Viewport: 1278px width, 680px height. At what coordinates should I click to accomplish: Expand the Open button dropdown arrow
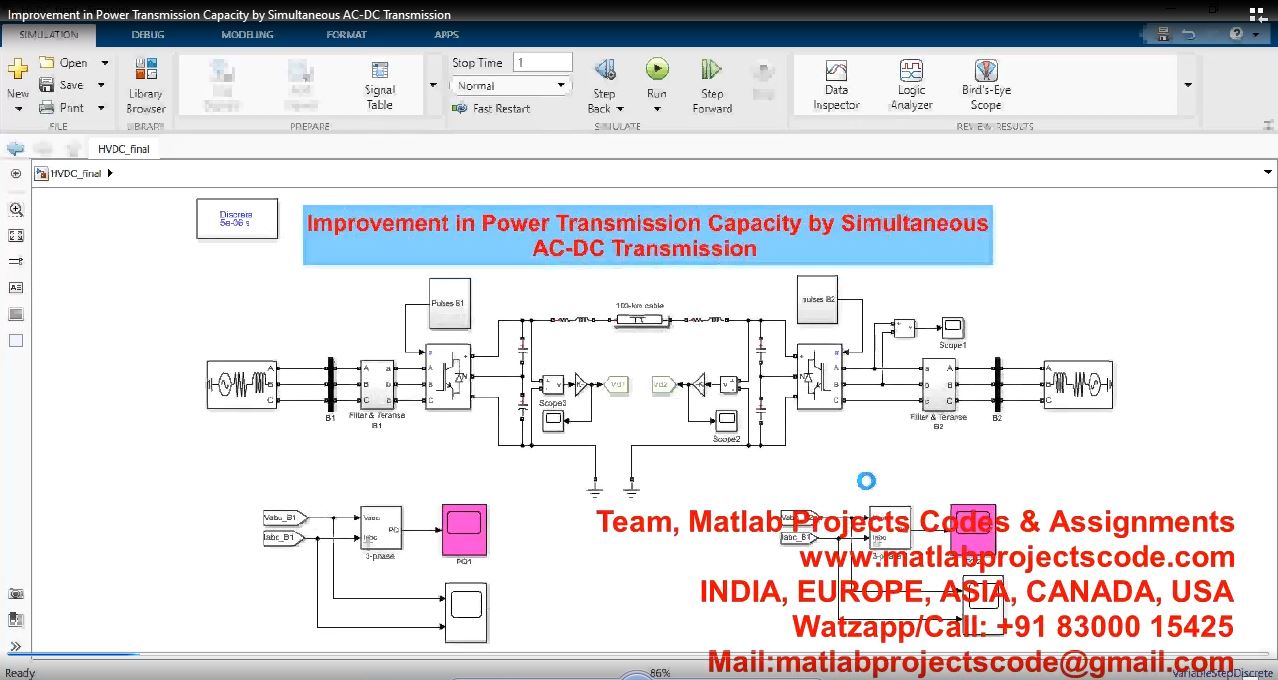pos(104,63)
